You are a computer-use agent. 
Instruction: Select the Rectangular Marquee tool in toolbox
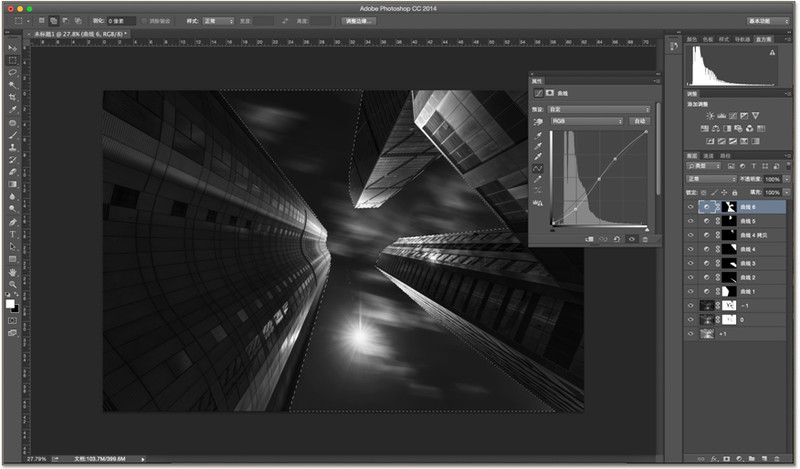point(12,60)
